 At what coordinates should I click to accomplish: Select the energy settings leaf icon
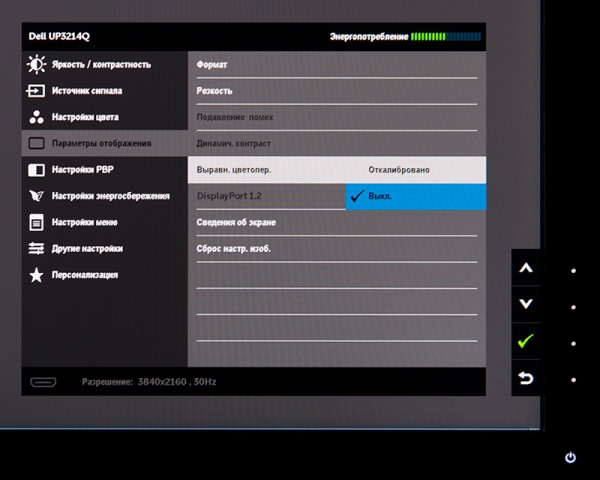(x=36, y=196)
